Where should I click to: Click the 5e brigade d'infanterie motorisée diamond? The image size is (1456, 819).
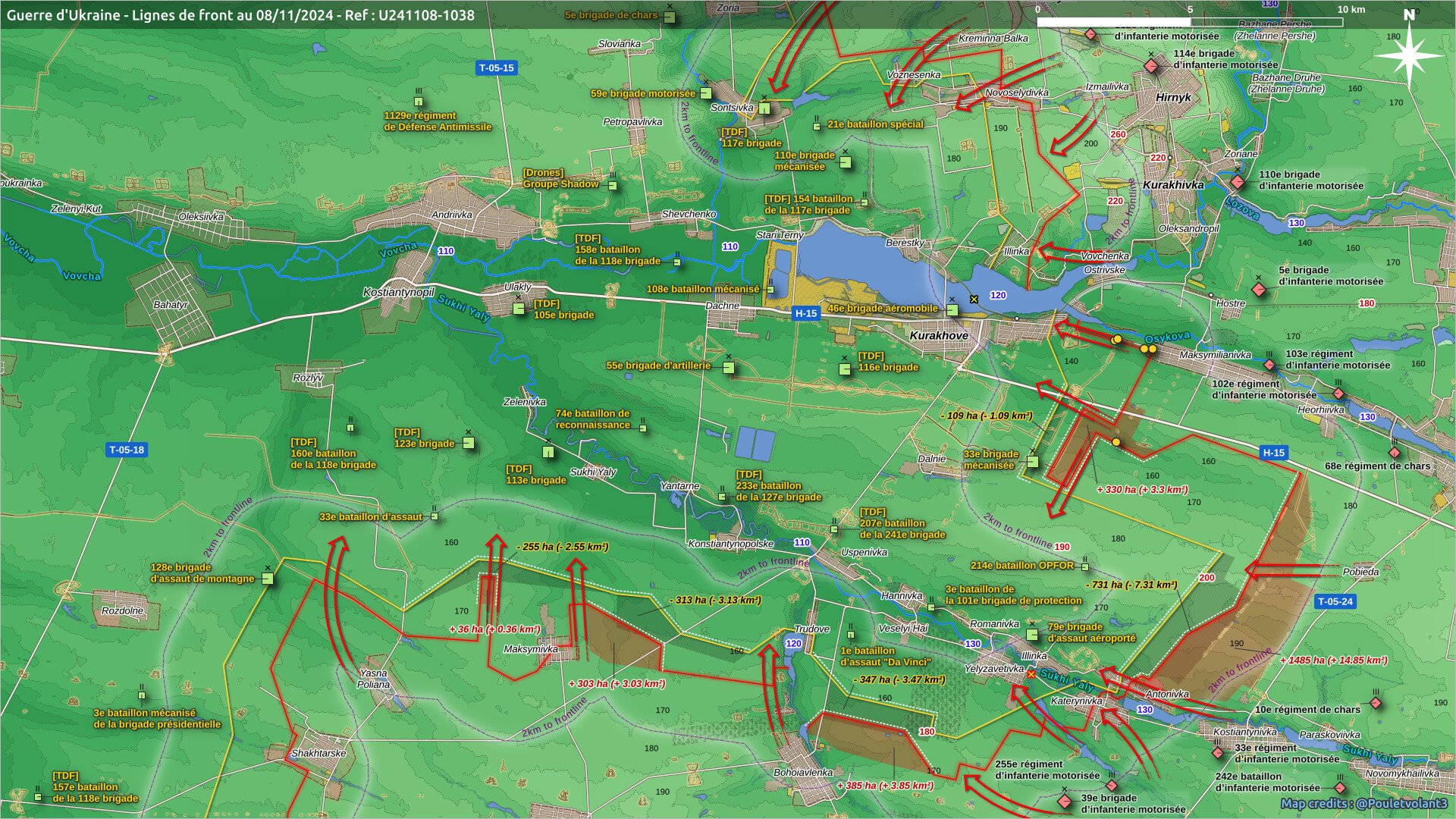(x=1259, y=289)
